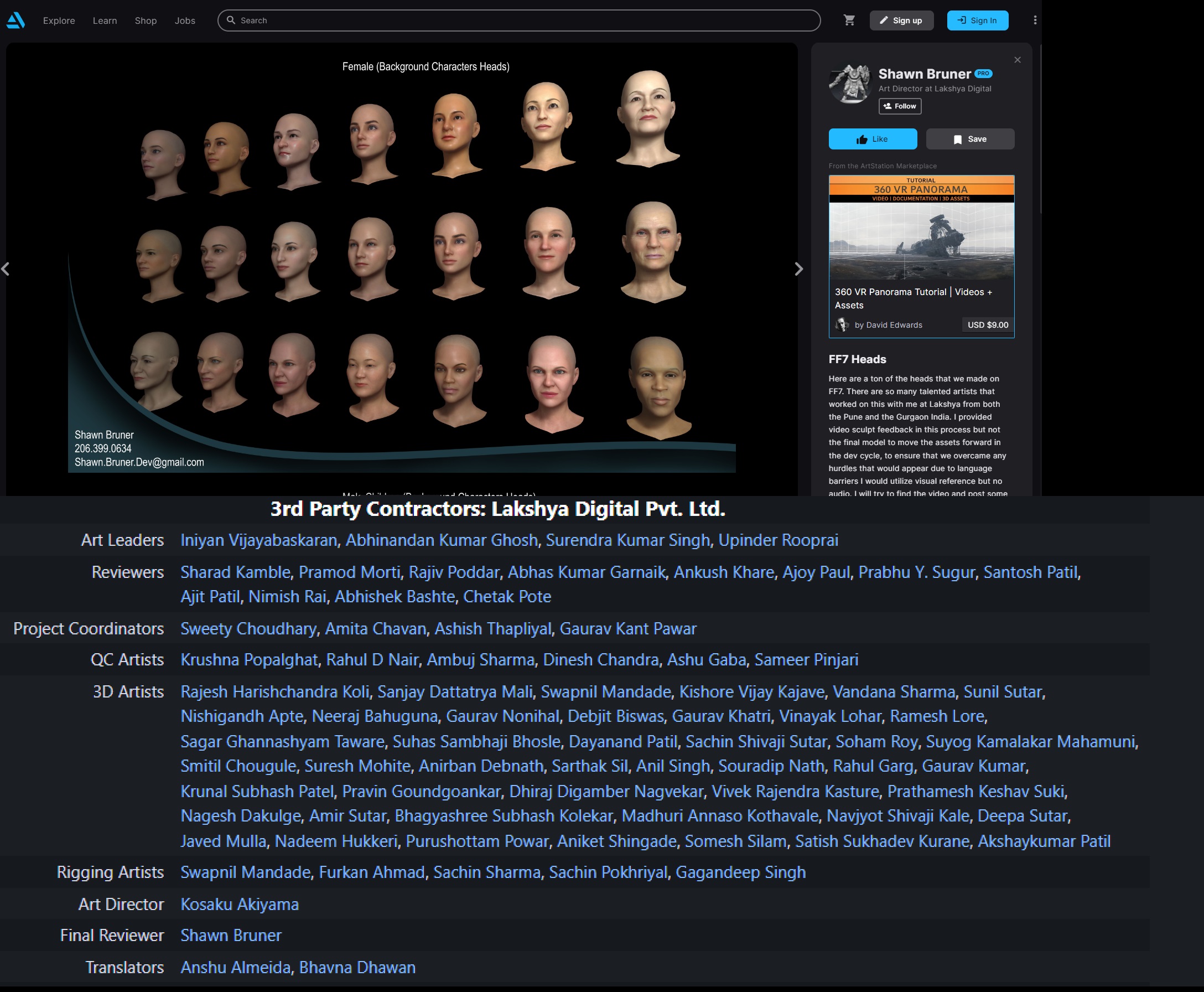Click the Shawn Bruner Final Reviewer link
Screen dimensions: 1204x992
click(x=231, y=935)
